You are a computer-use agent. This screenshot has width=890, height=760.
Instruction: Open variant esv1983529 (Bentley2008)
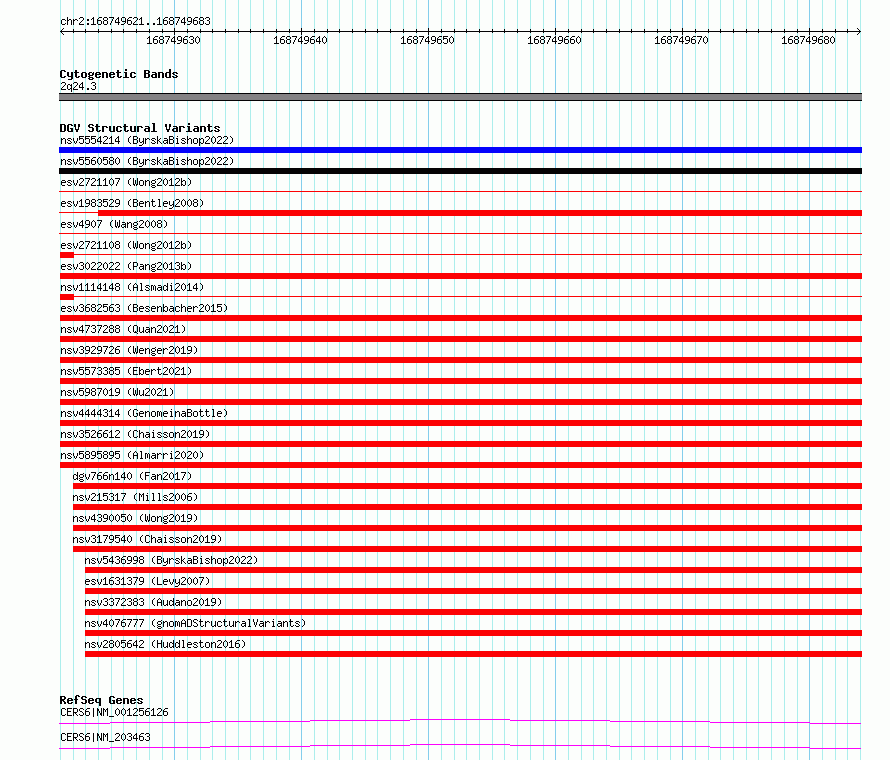pos(132,203)
